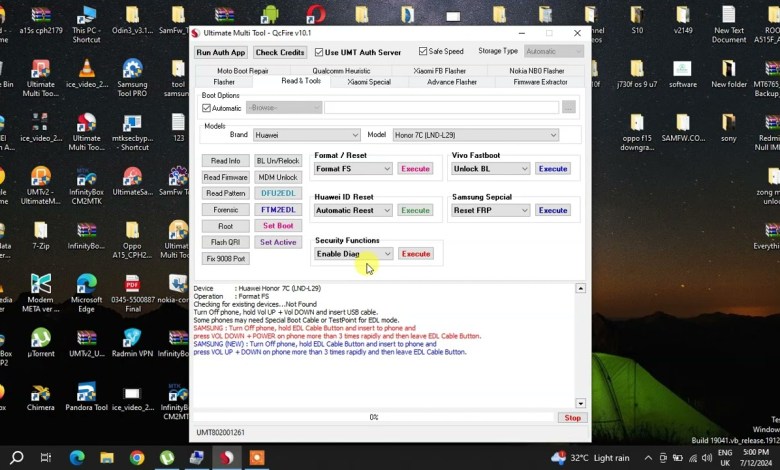This screenshot has width=780, height=470.
Task: Switch to the Moto Boot Repair tab
Action: [x=243, y=71]
